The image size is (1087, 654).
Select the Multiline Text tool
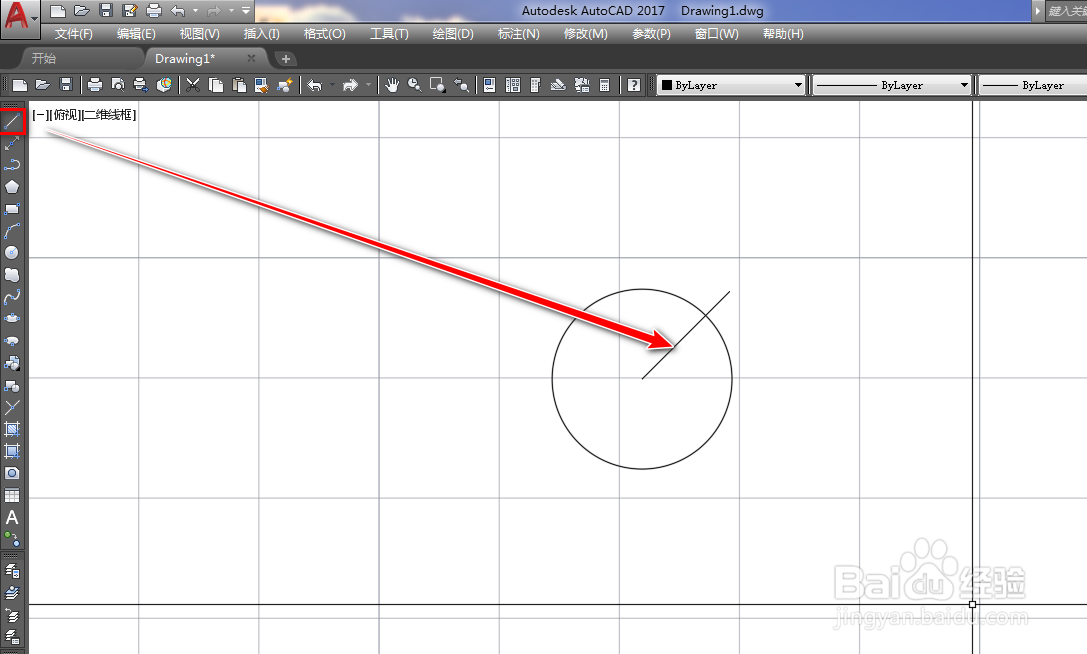(x=12, y=517)
